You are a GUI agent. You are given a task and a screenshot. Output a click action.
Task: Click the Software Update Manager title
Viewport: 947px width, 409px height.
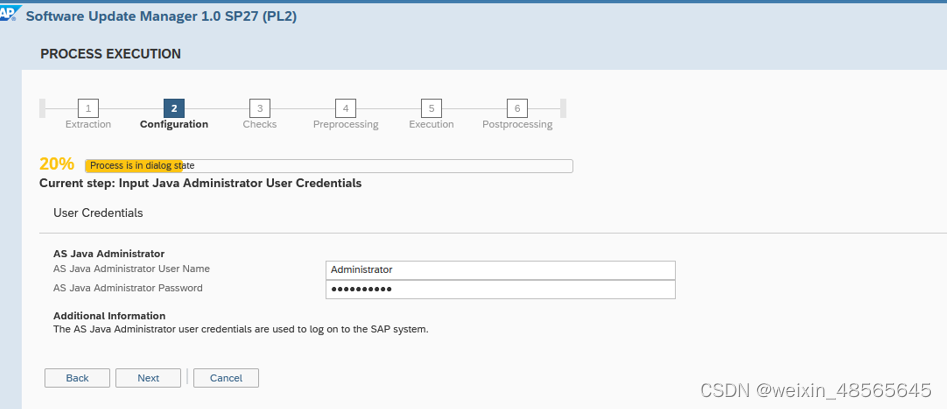(x=161, y=16)
